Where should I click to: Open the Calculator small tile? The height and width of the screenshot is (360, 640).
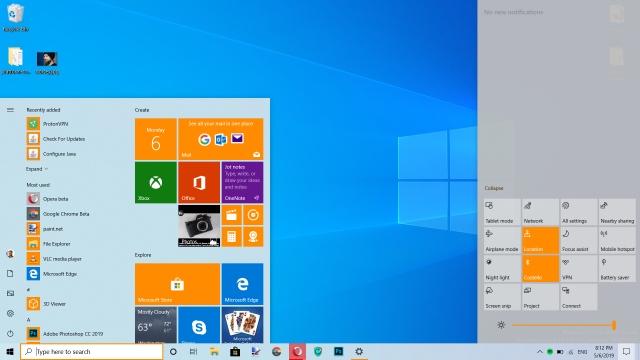pos(231,237)
